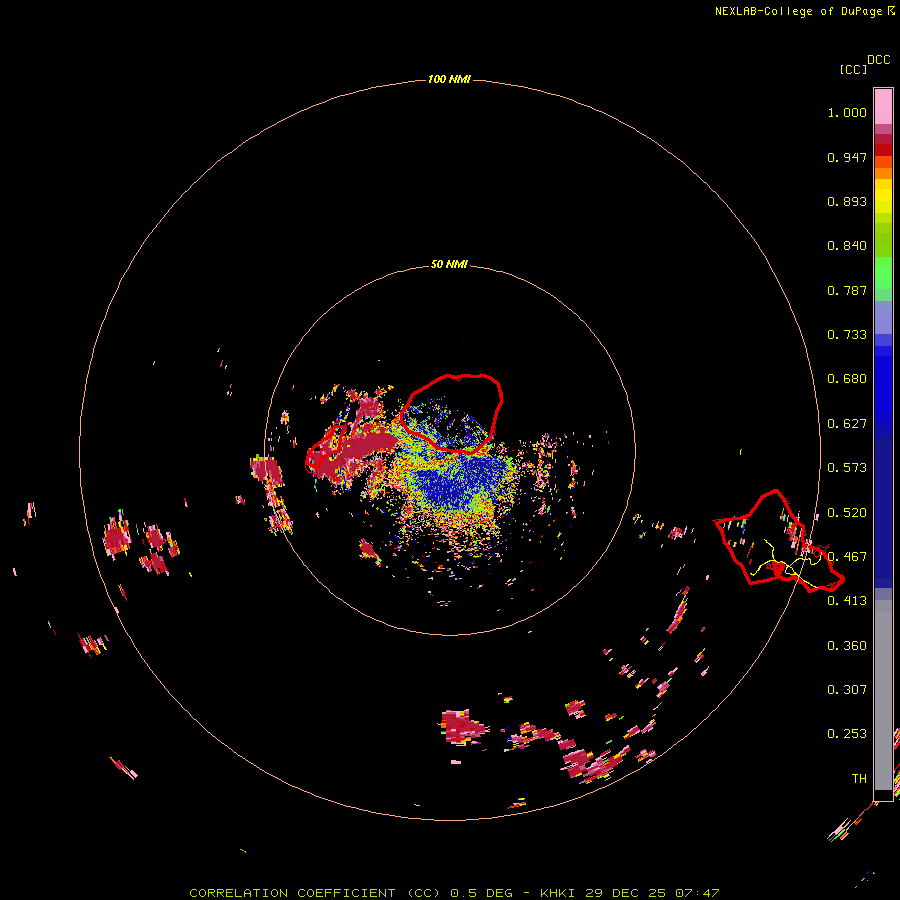Viewport: 900px width, 900px height.
Task: Click the 0.680 scale value
Action: coord(847,379)
